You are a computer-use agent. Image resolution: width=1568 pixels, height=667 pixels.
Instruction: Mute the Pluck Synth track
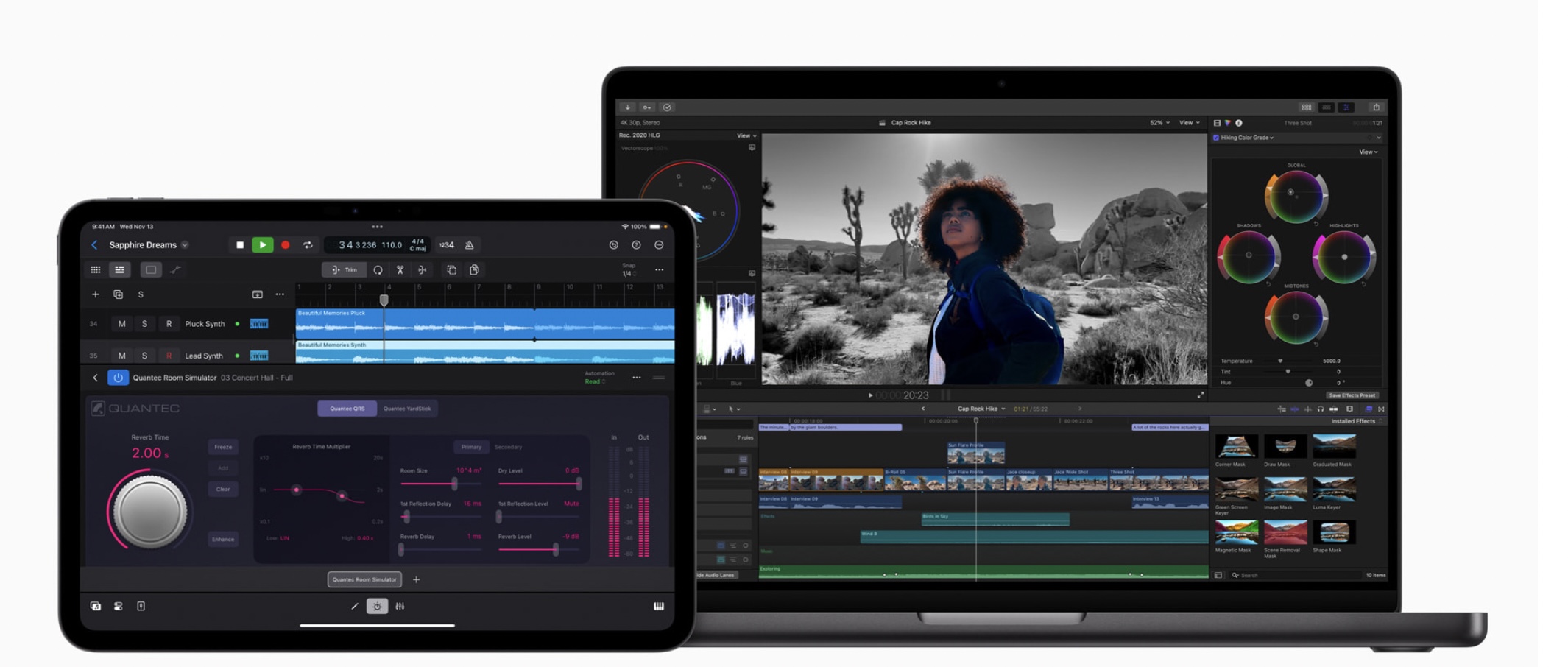(122, 324)
